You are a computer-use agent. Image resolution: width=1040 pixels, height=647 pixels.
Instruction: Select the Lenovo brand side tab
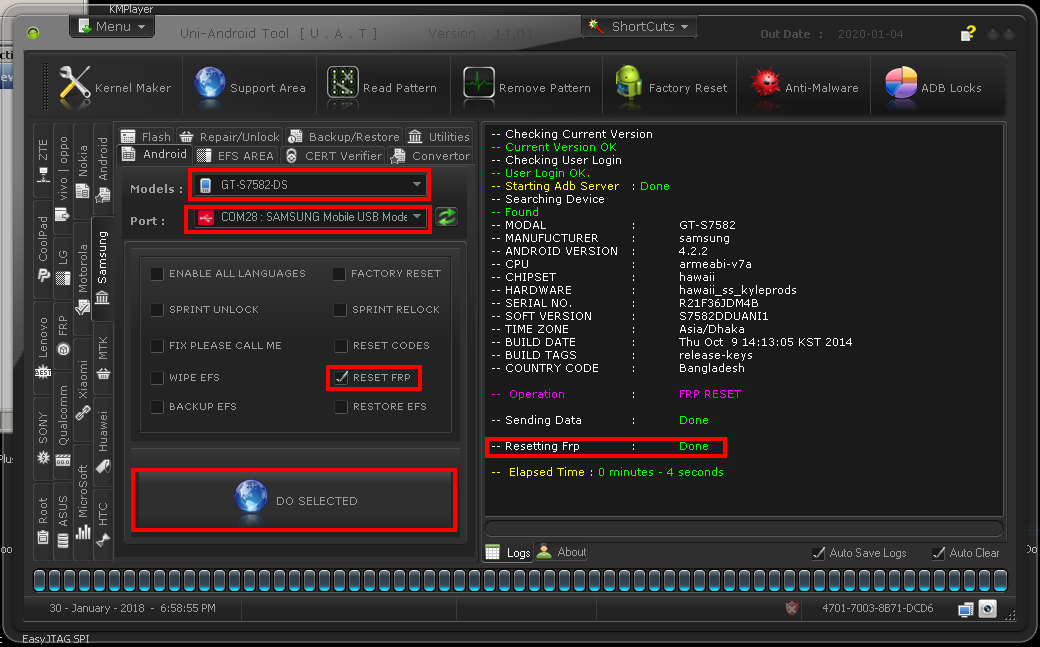(43, 346)
